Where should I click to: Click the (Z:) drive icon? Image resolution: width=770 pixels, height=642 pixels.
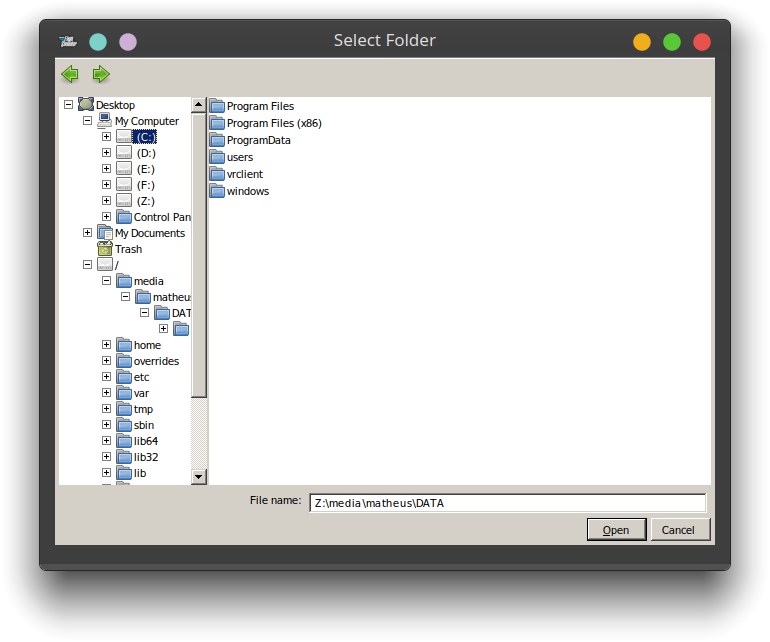point(124,200)
